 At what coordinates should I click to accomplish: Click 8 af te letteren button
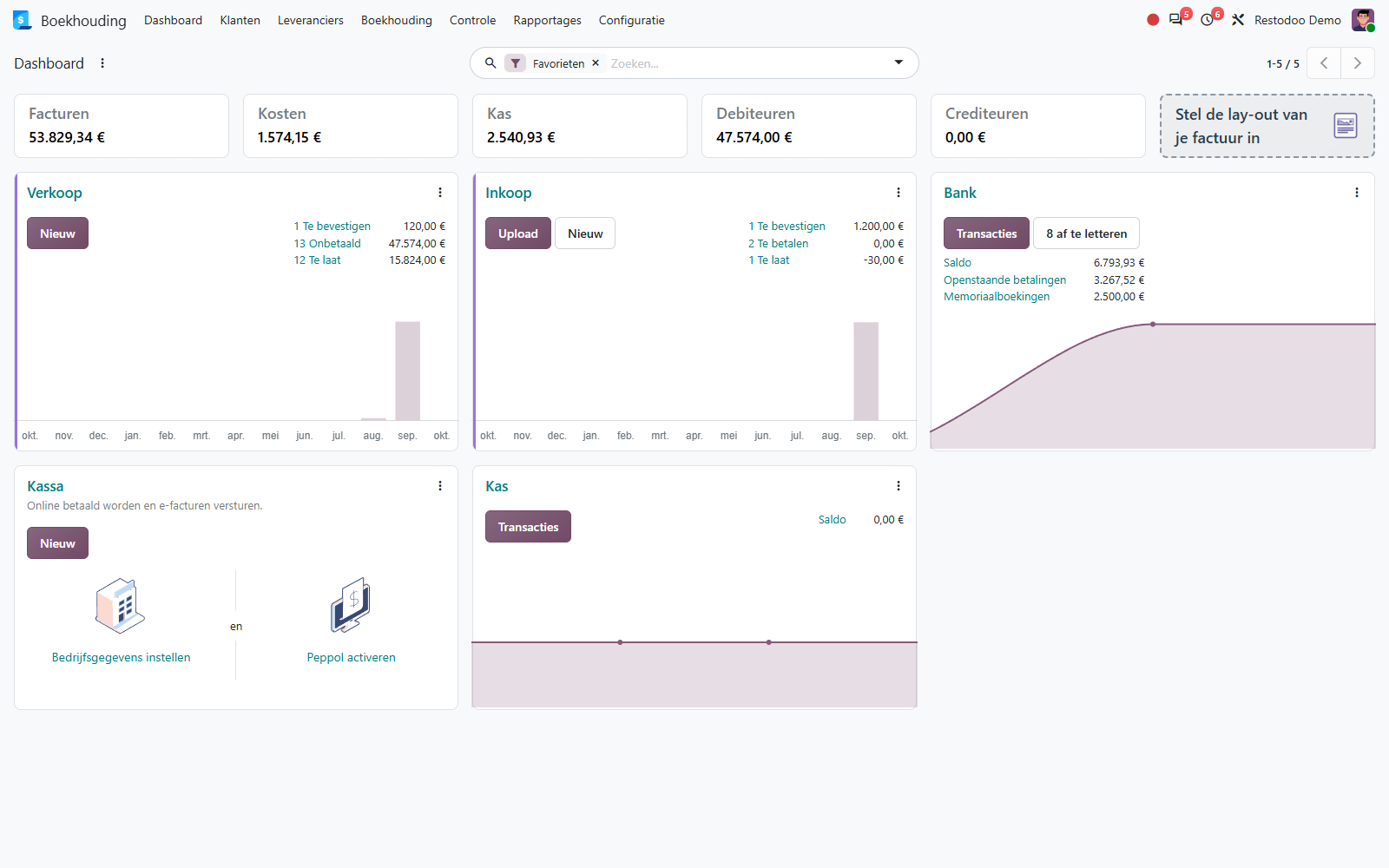click(1086, 233)
